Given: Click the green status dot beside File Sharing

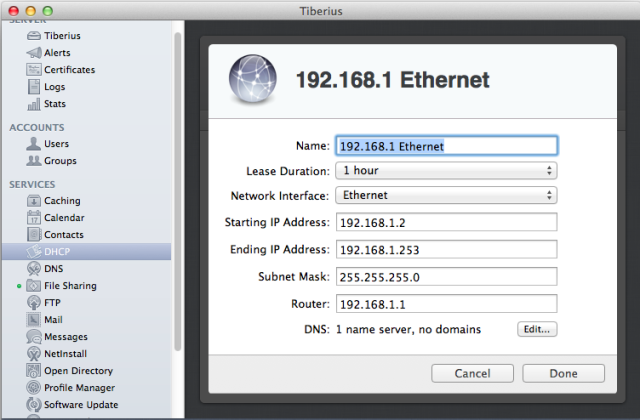Looking at the screenshot, I should click(19, 286).
